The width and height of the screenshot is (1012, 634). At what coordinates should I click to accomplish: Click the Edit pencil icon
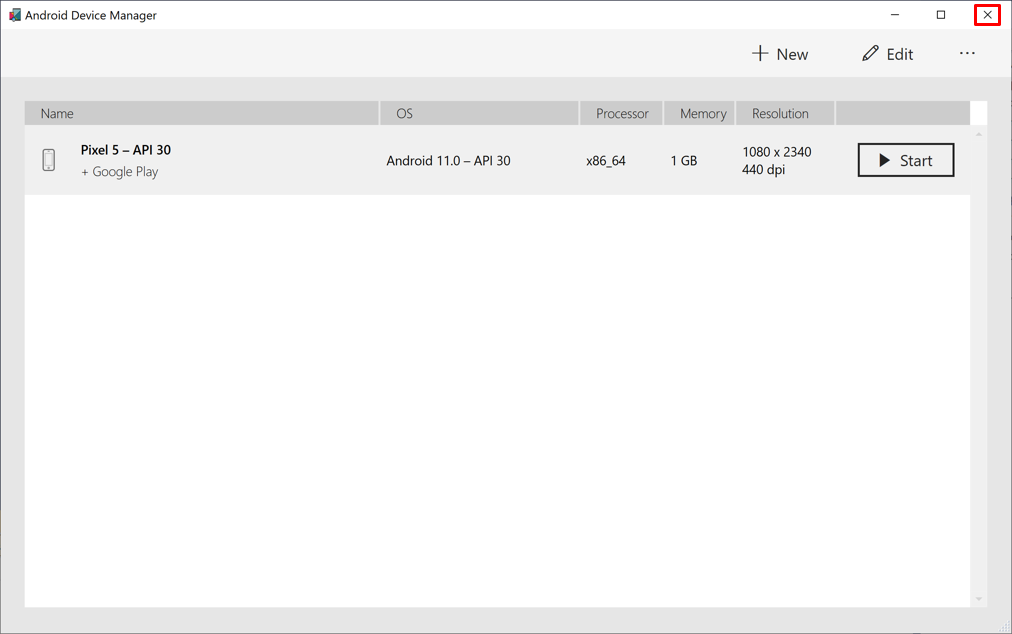(870, 53)
